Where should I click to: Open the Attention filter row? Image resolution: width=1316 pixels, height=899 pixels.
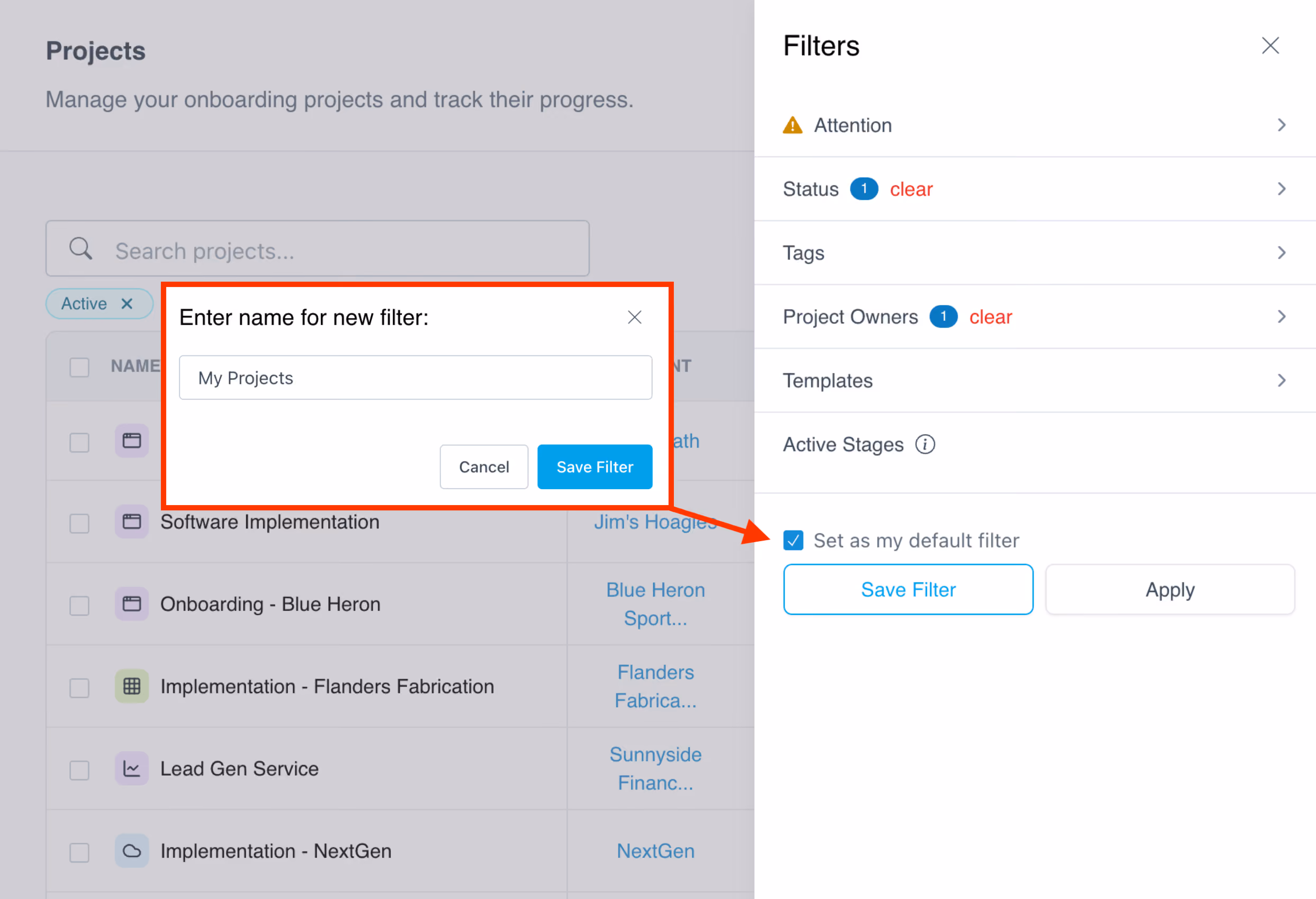pos(1034,125)
